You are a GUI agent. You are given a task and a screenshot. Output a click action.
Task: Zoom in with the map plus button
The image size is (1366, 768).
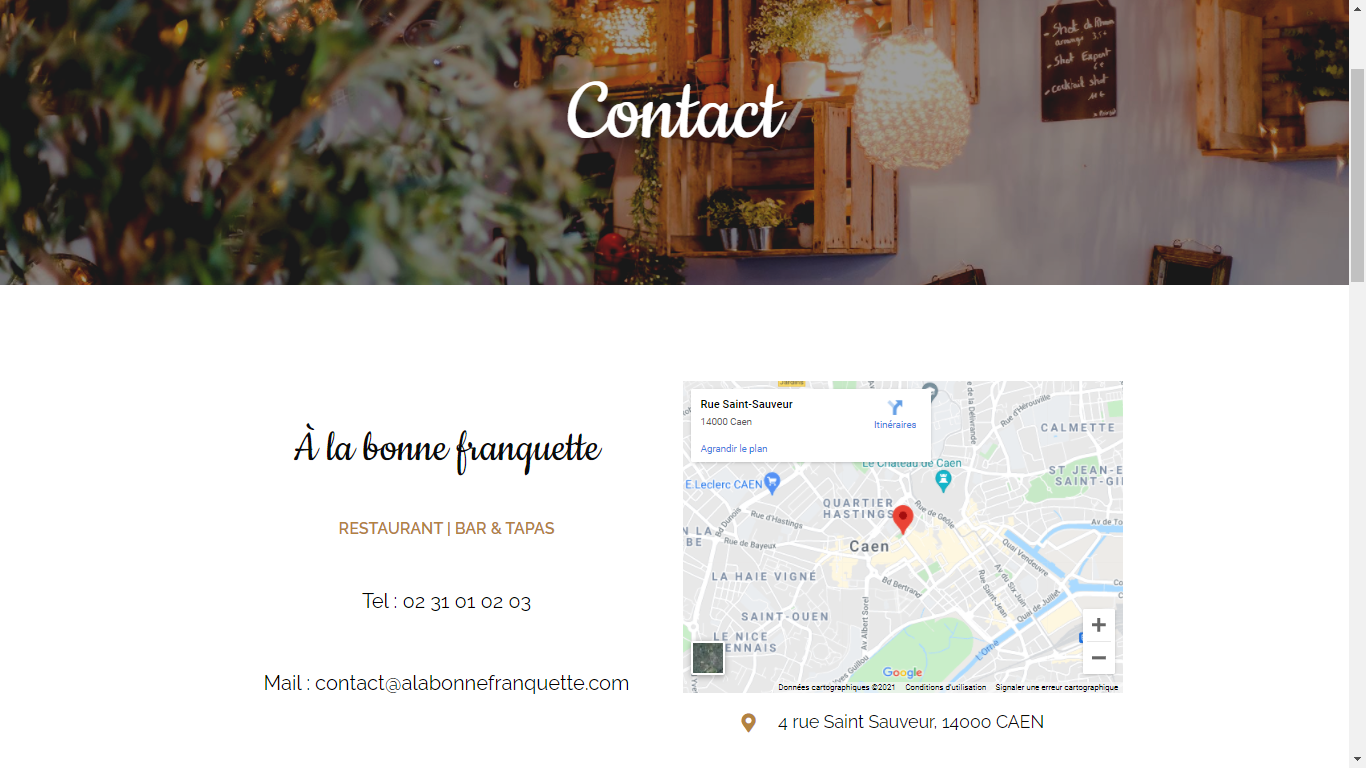click(x=1098, y=625)
